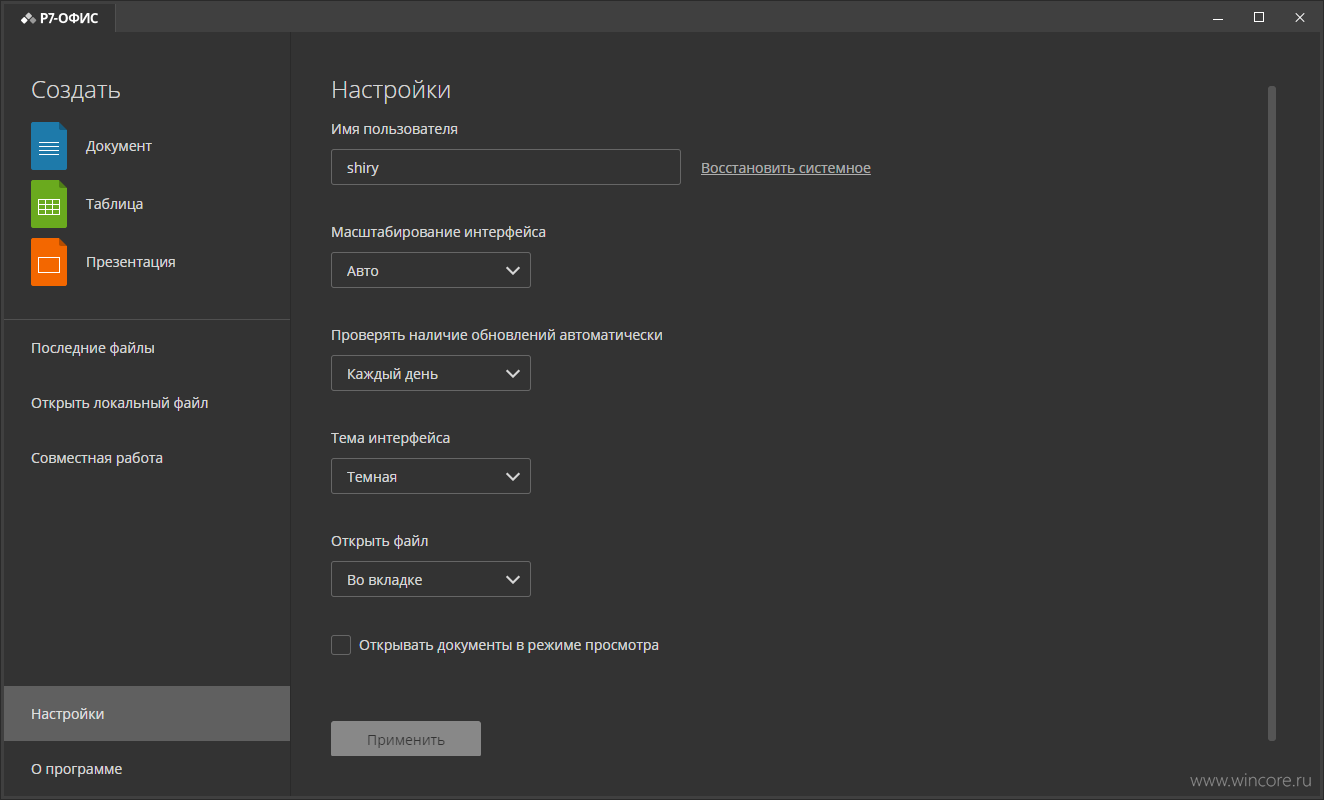Minimize the Р7-ОФИС window
This screenshot has height=800, width=1324.
pyautogui.click(x=1218, y=17)
